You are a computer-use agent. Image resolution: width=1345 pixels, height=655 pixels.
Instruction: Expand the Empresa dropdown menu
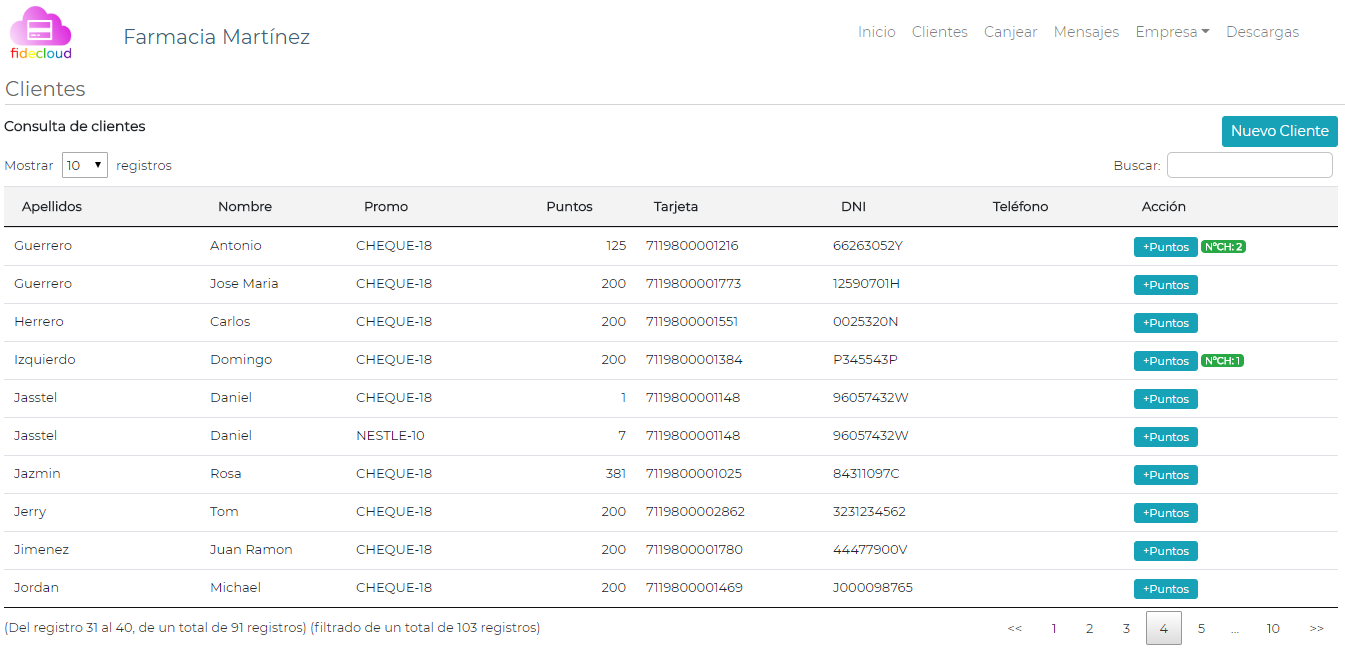tap(1172, 32)
